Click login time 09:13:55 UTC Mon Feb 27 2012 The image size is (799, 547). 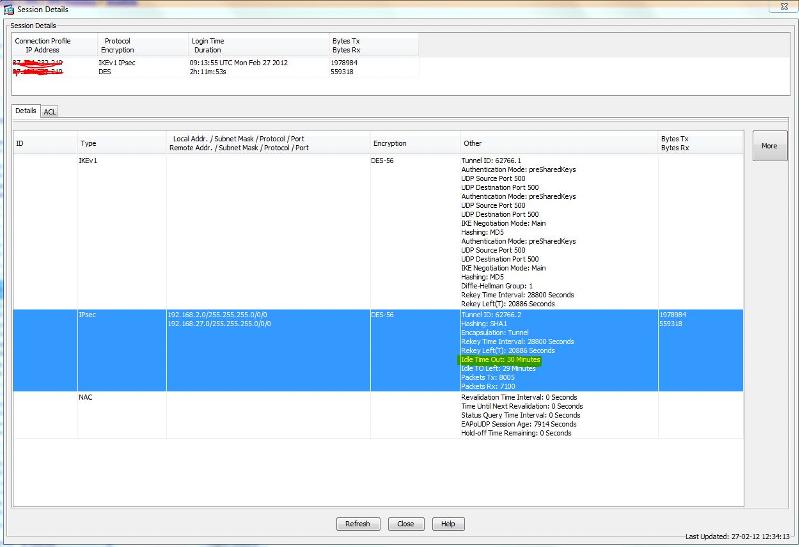pyautogui.click(x=238, y=63)
